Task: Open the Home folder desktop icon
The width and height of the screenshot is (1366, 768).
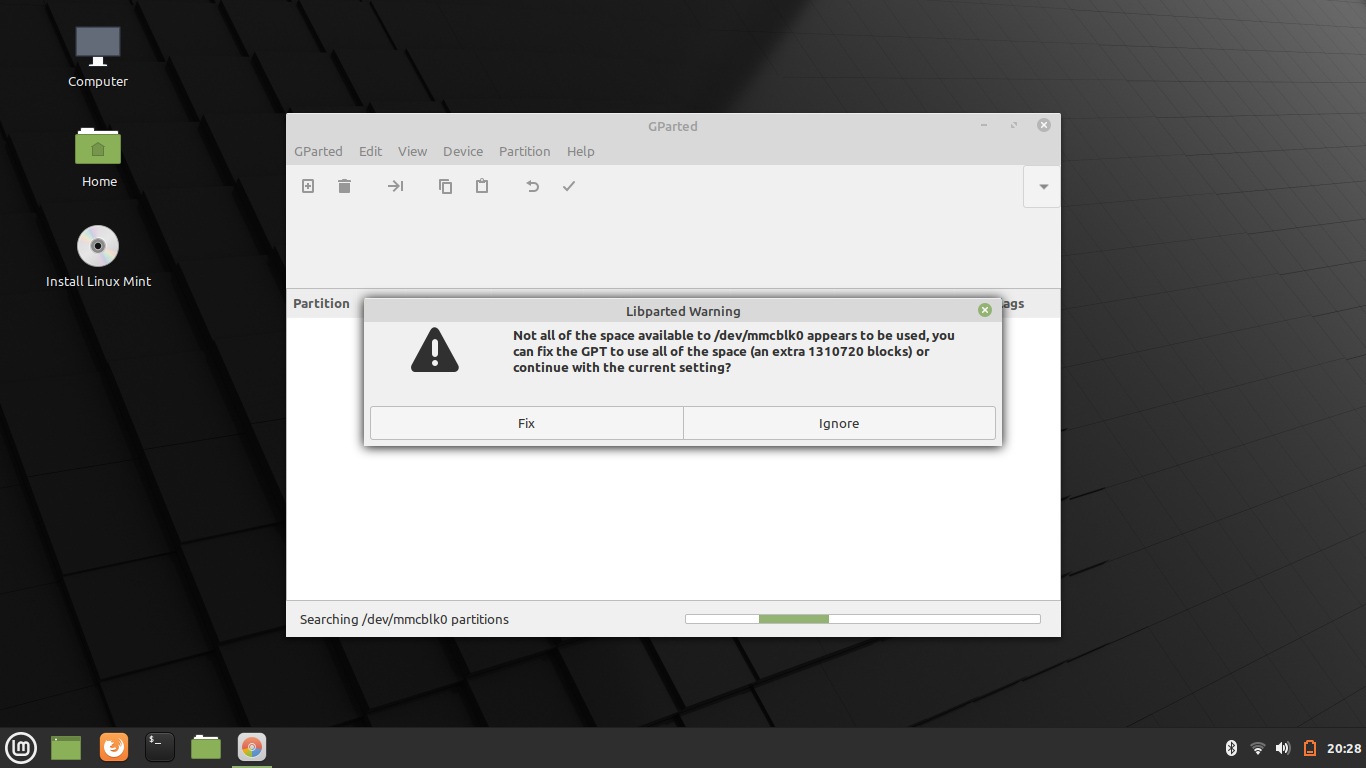Action: click(x=98, y=157)
